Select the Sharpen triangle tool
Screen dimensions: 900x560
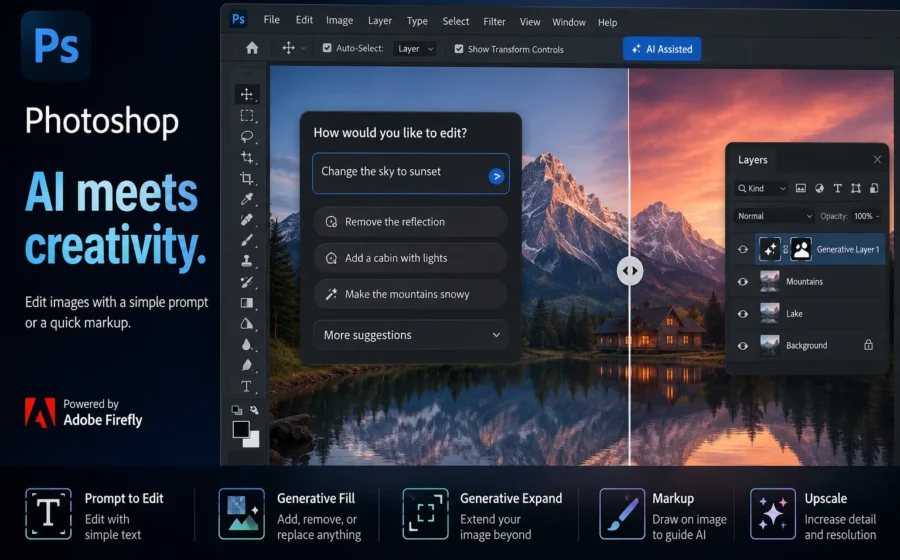[x=247, y=324]
